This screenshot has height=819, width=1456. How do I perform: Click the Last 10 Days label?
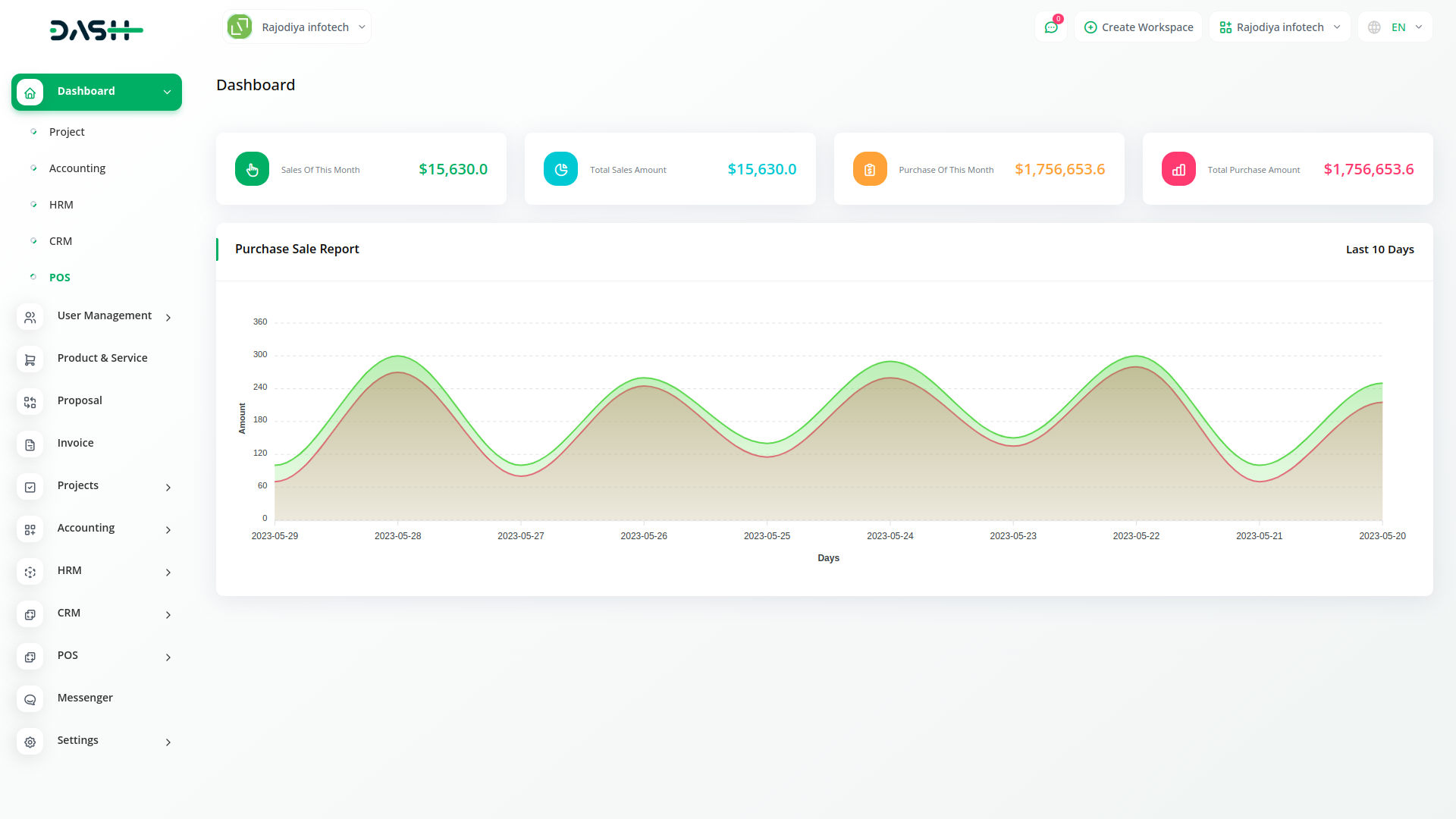[x=1379, y=249]
